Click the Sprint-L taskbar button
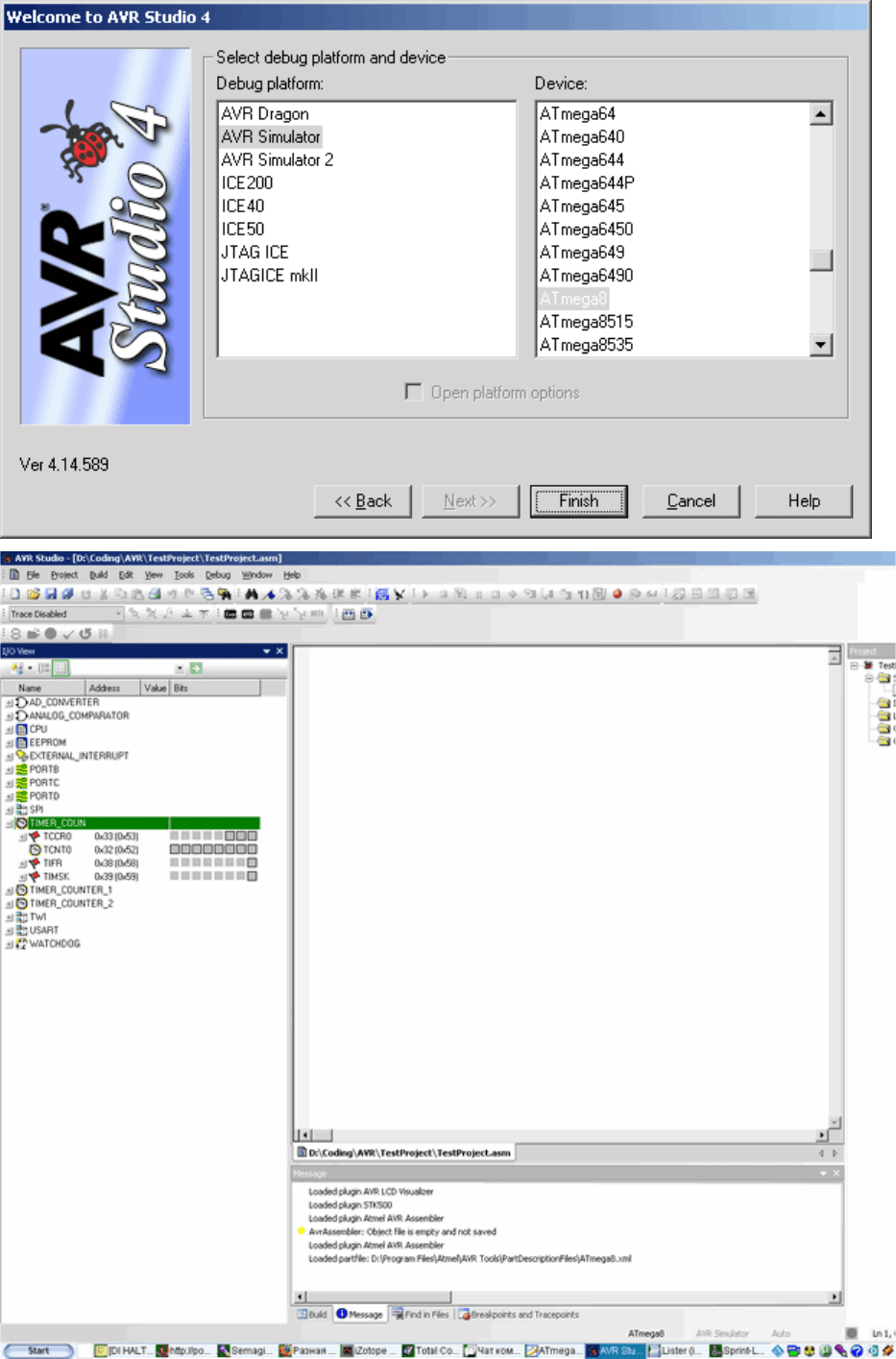Screen dimensions: 896x1359 click(x=736, y=1350)
